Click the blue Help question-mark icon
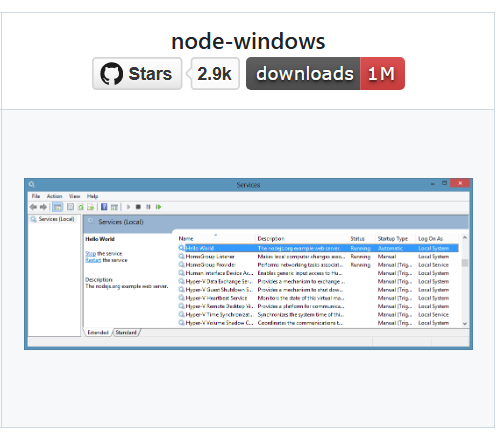Viewport: 504px width, 444px height. (x=104, y=207)
